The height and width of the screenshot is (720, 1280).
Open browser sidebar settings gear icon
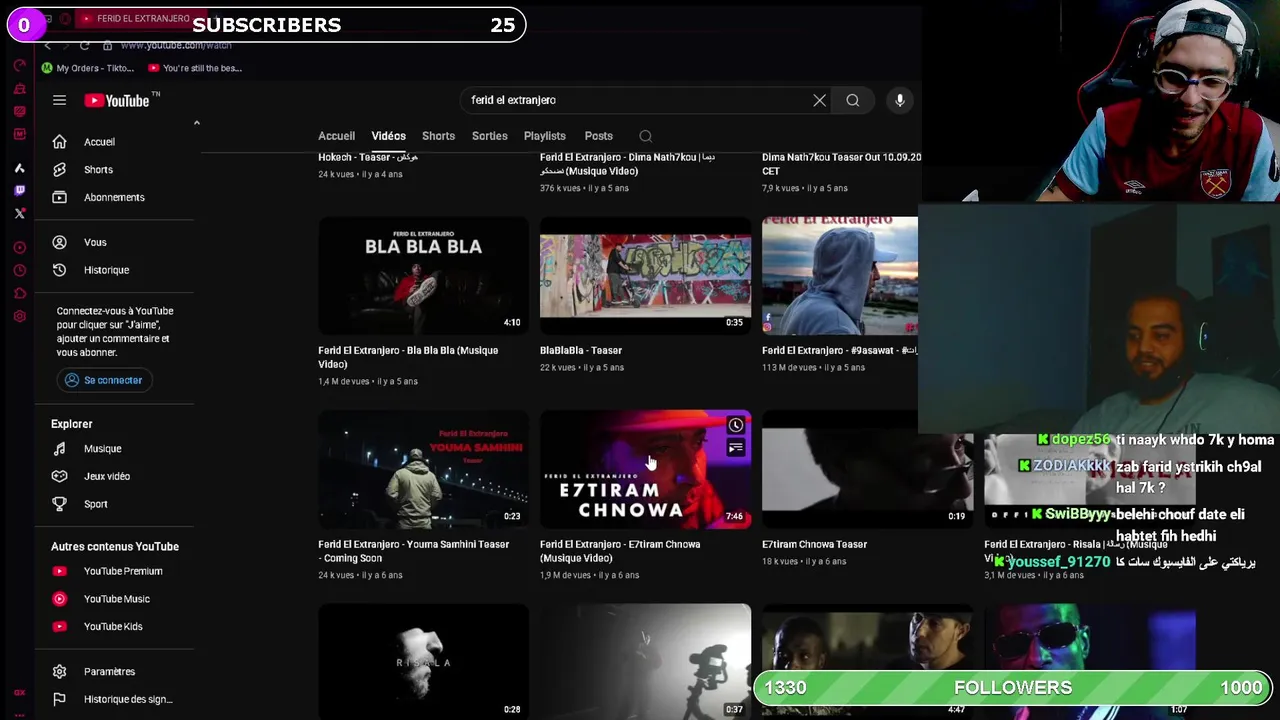pyautogui.click(x=20, y=316)
